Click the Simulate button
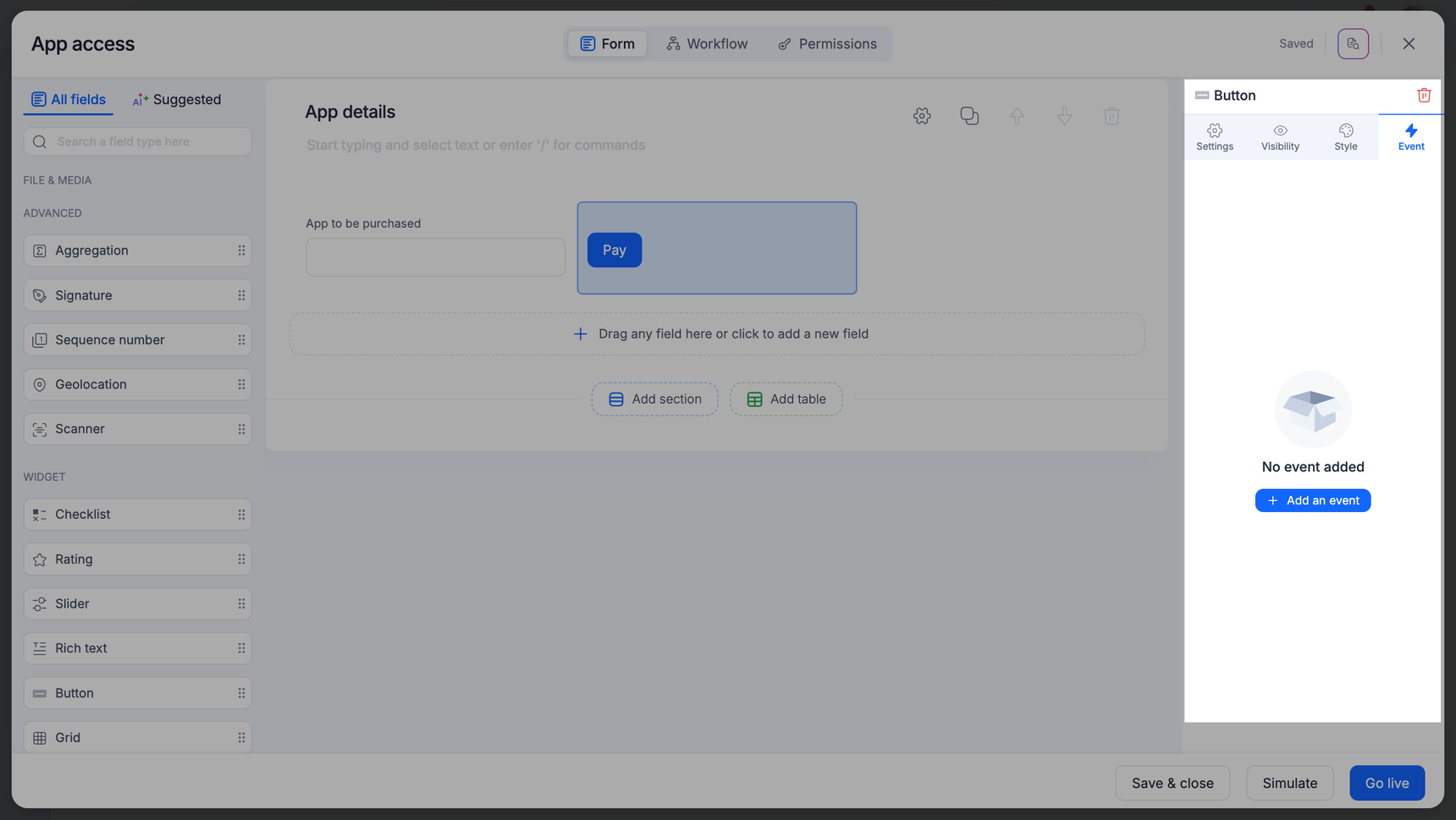The width and height of the screenshot is (1456, 820). pyautogui.click(x=1289, y=784)
